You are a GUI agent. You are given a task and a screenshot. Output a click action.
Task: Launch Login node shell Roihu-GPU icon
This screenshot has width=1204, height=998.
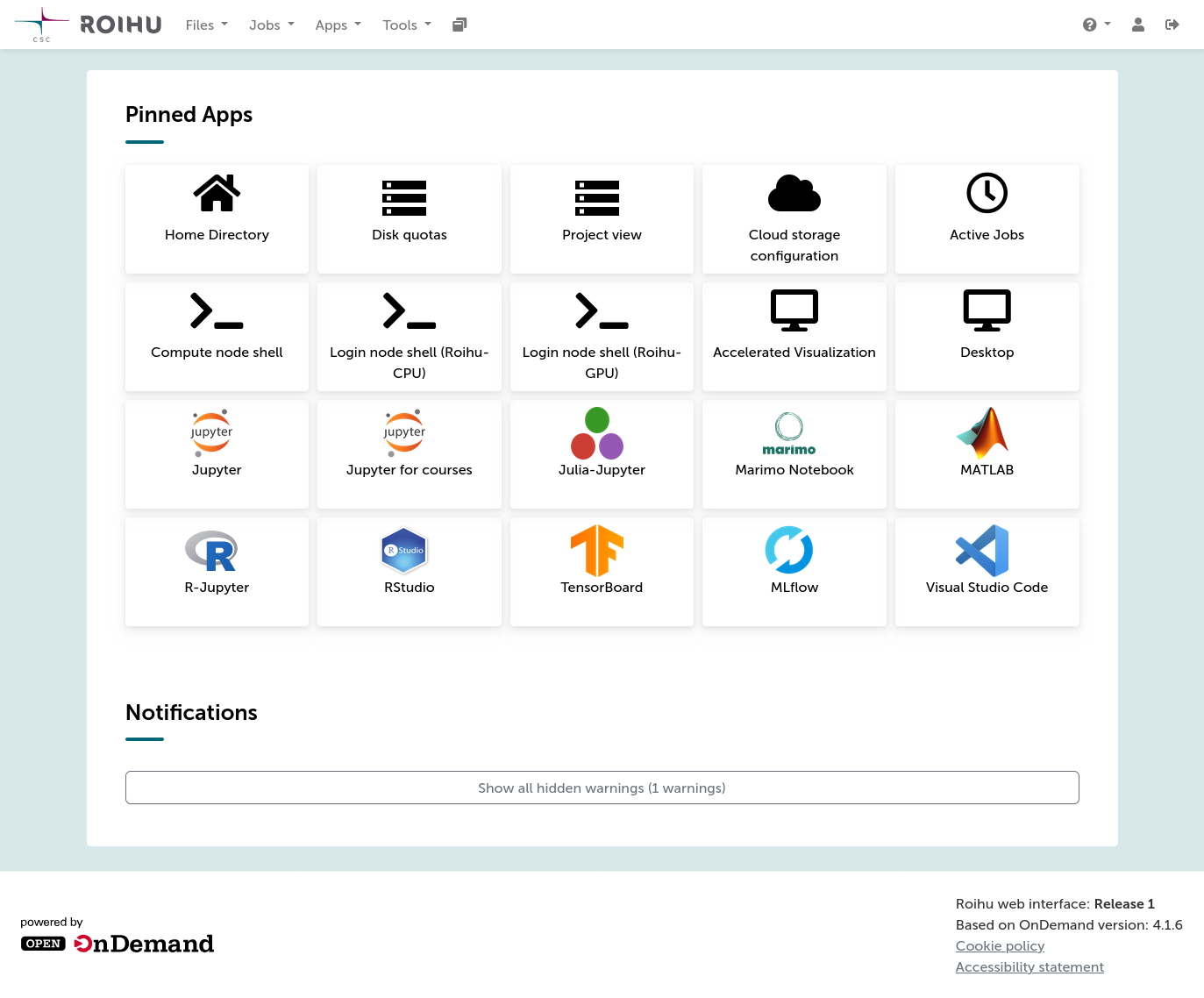pos(602,310)
